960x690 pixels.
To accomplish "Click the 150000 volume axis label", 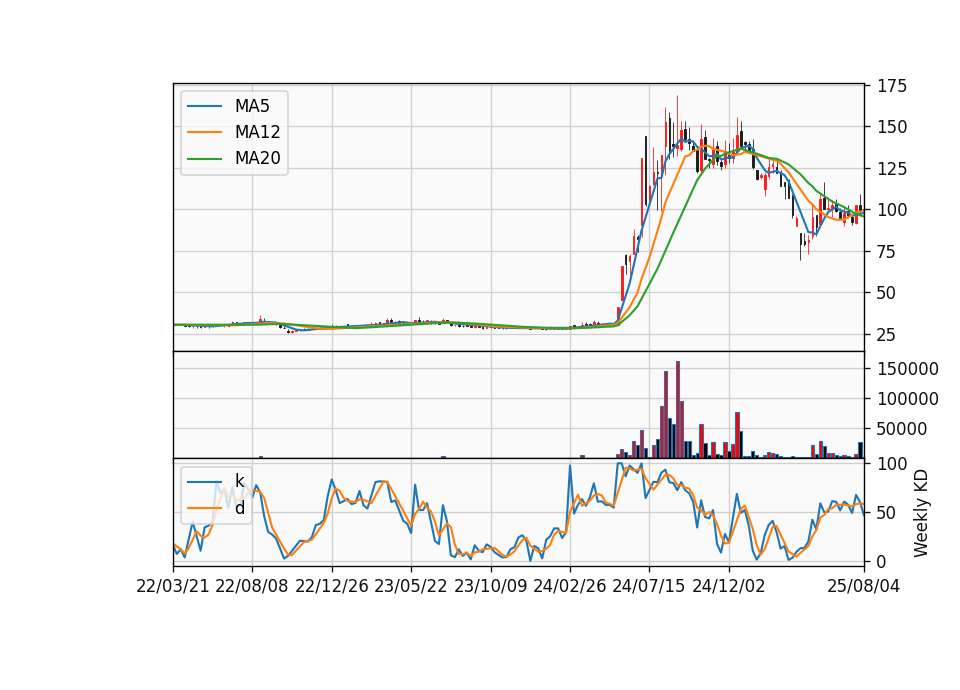I will coord(907,369).
